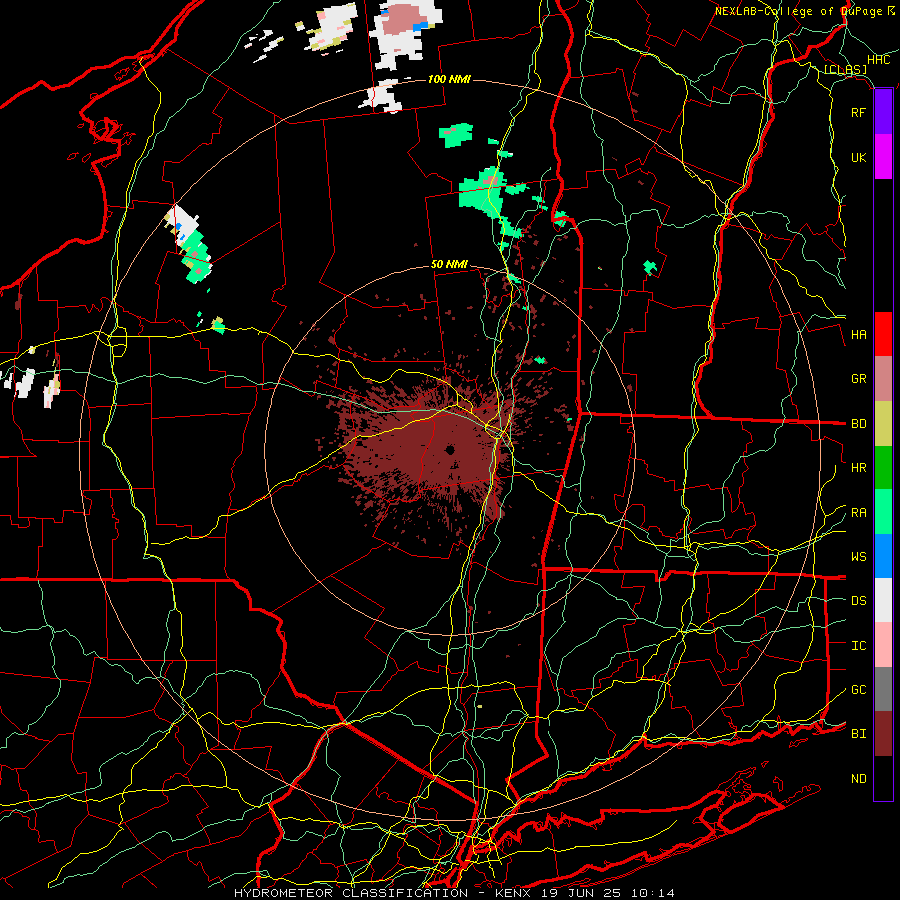Click the UK legend label text

[x=858, y=157]
